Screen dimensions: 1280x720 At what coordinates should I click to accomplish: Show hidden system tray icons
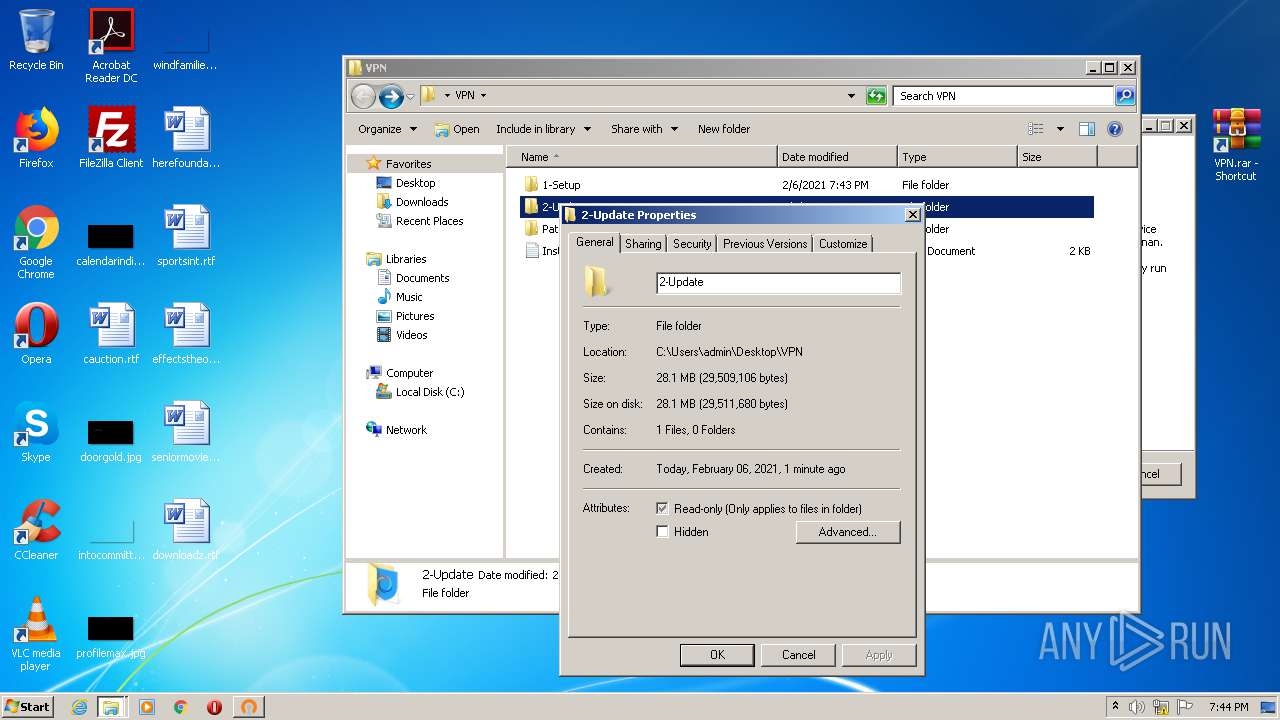(1115, 707)
